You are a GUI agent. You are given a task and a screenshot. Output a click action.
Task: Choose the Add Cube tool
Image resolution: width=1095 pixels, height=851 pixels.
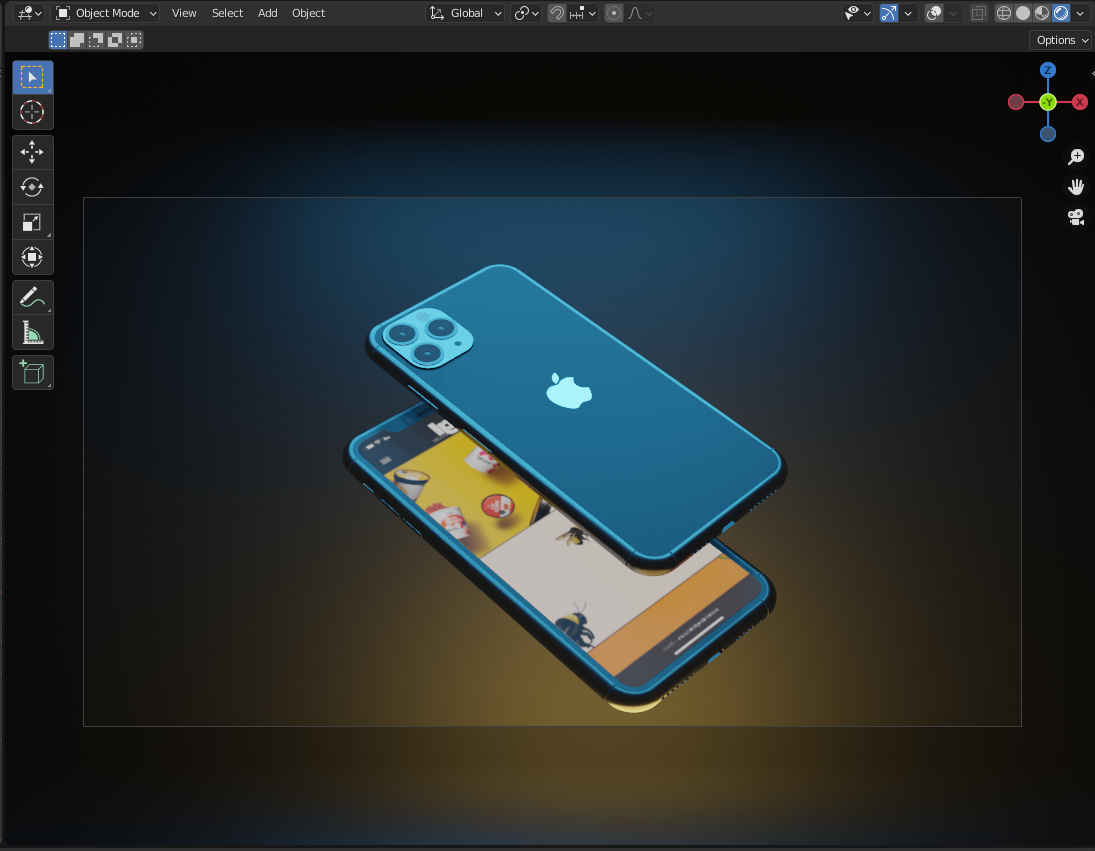[32, 373]
